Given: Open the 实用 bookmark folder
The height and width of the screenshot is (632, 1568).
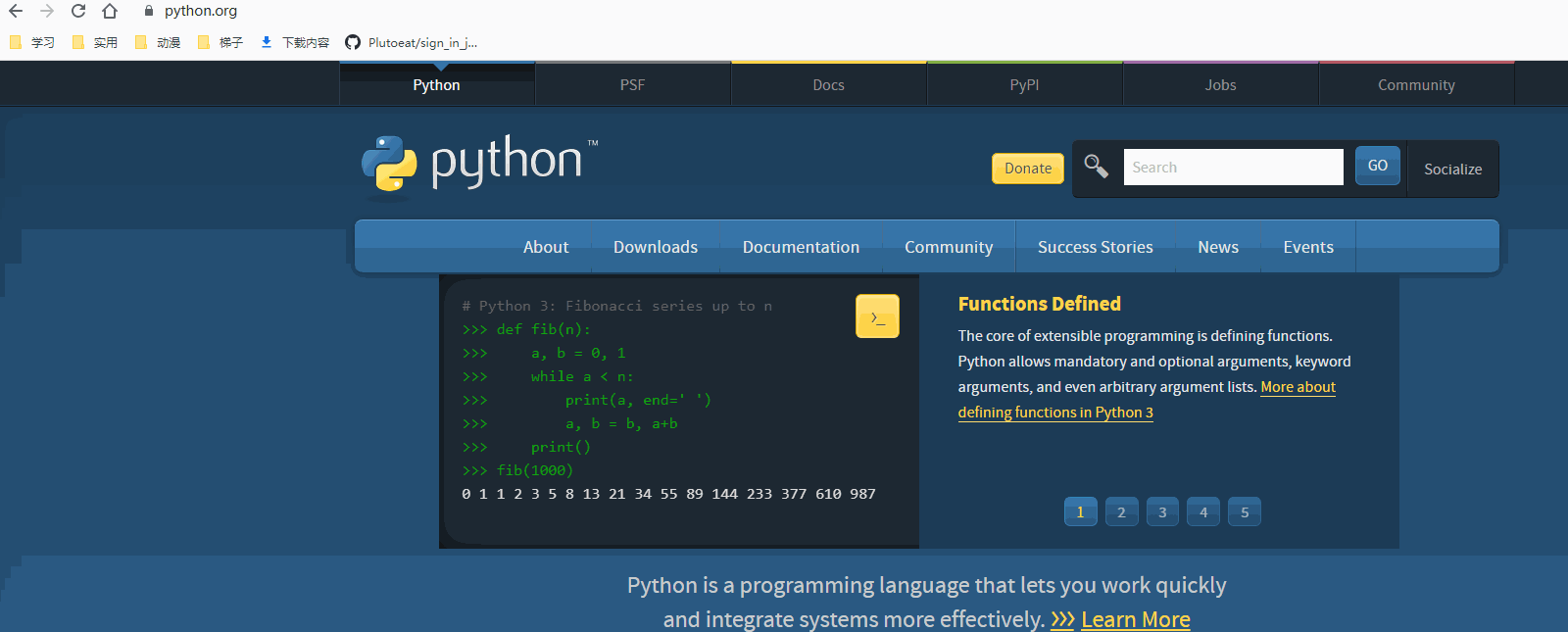Looking at the screenshot, I should coord(94,42).
